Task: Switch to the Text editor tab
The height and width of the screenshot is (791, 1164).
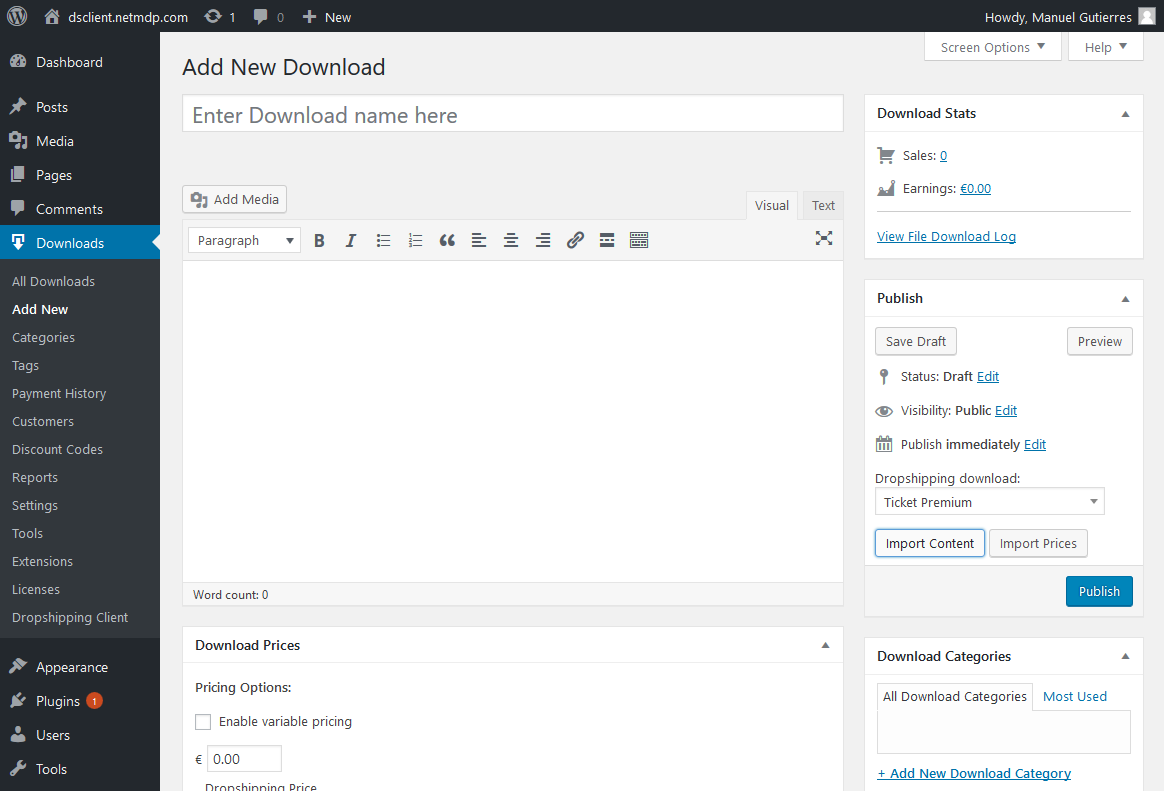Action: 823,206
